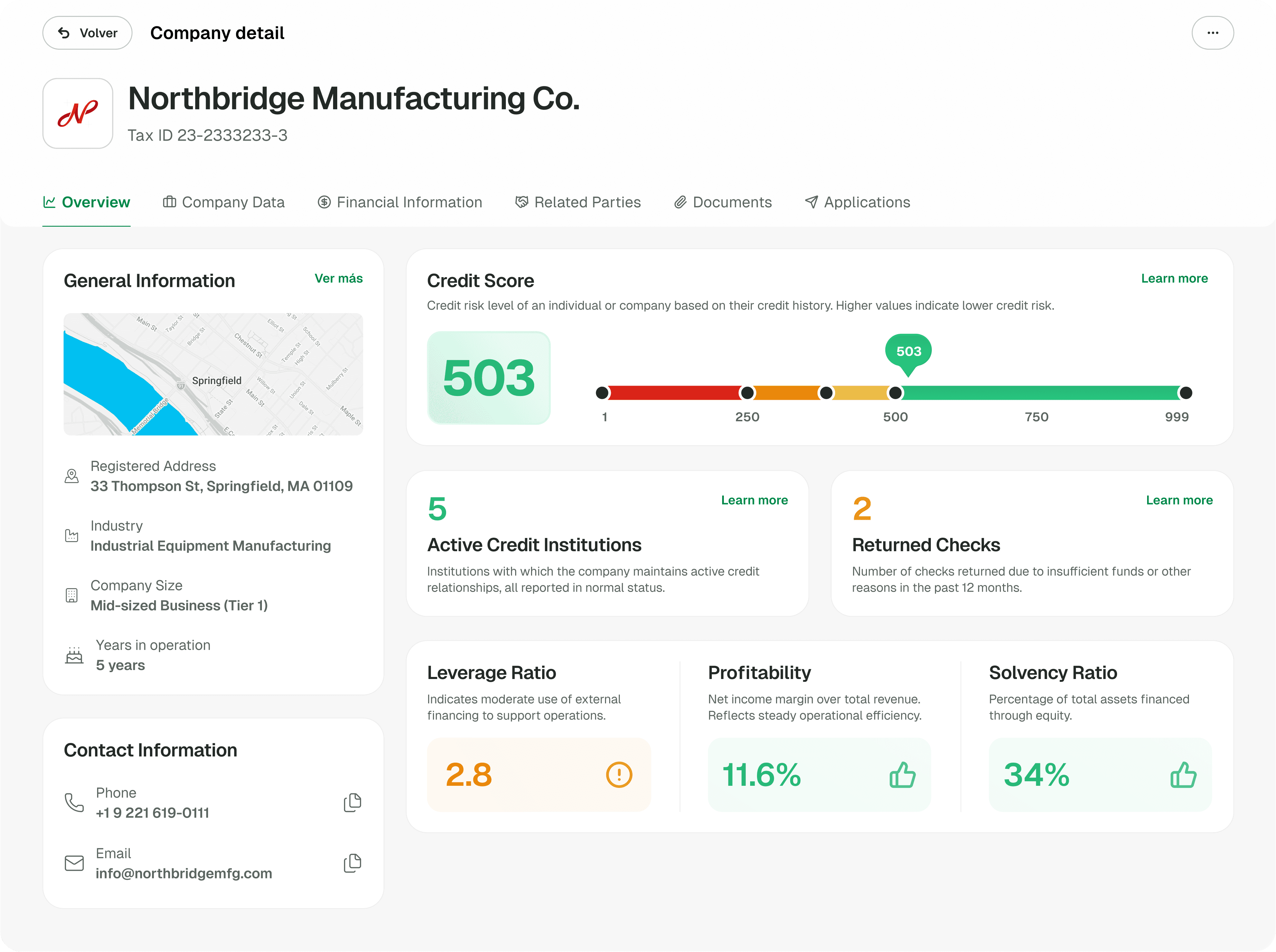Click the phone handset icon

74,803
